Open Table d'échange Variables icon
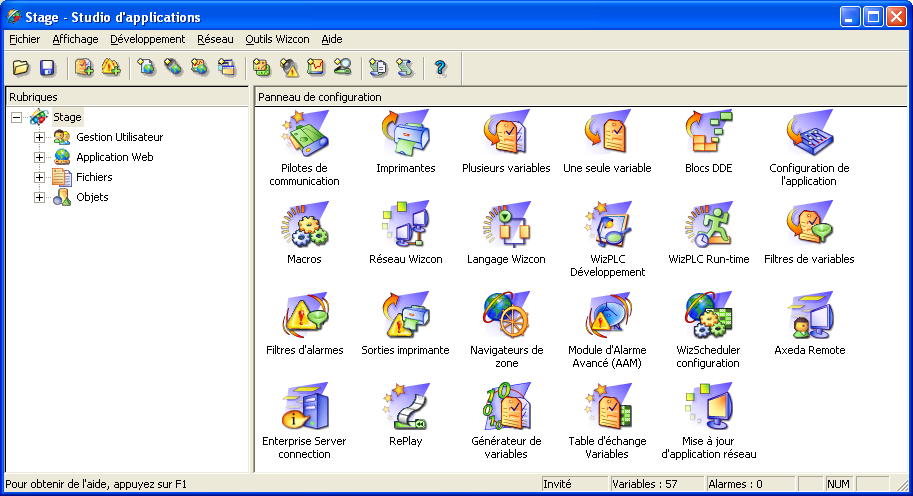Screen dimensions: 913x496 pyautogui.click(x=607, y=406)
